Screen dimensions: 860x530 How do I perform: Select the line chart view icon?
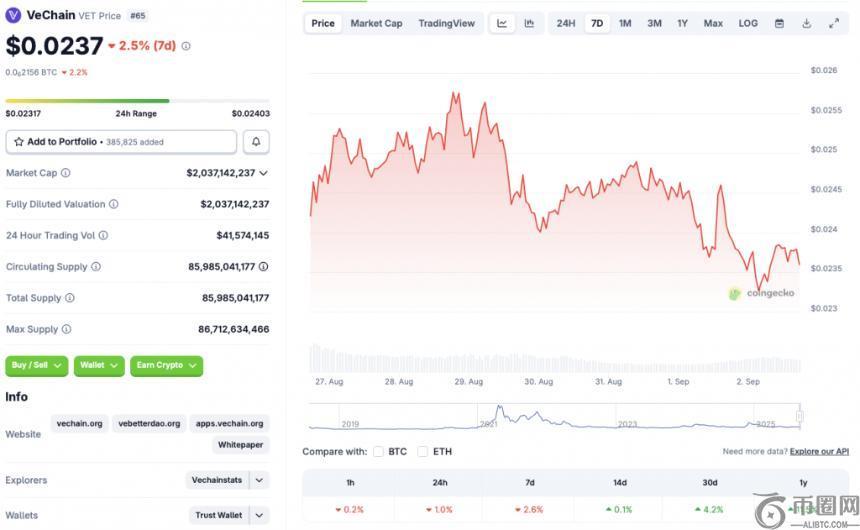502,23
